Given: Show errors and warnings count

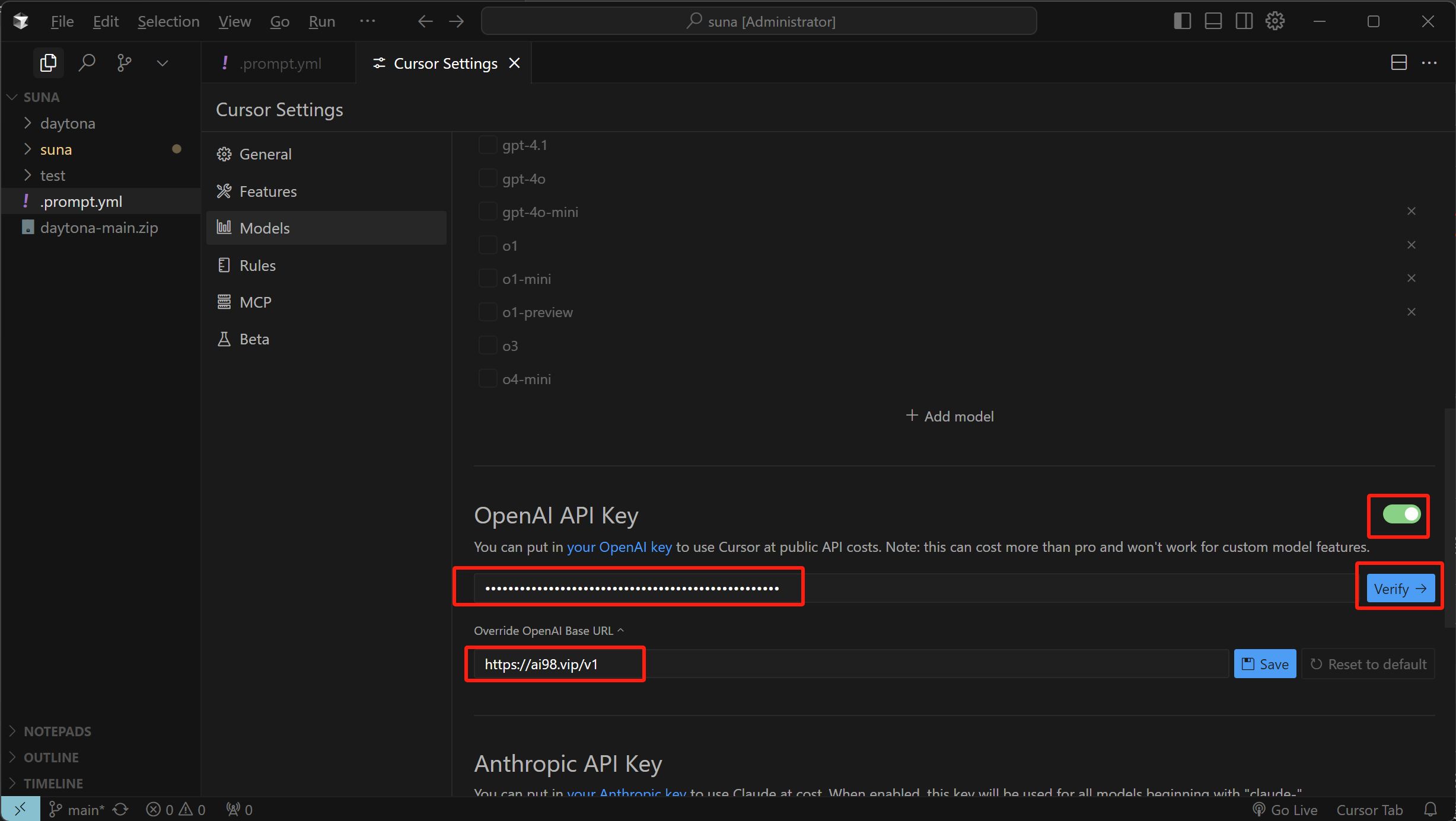Looking at the screenshot, I should tap(176, 810).
